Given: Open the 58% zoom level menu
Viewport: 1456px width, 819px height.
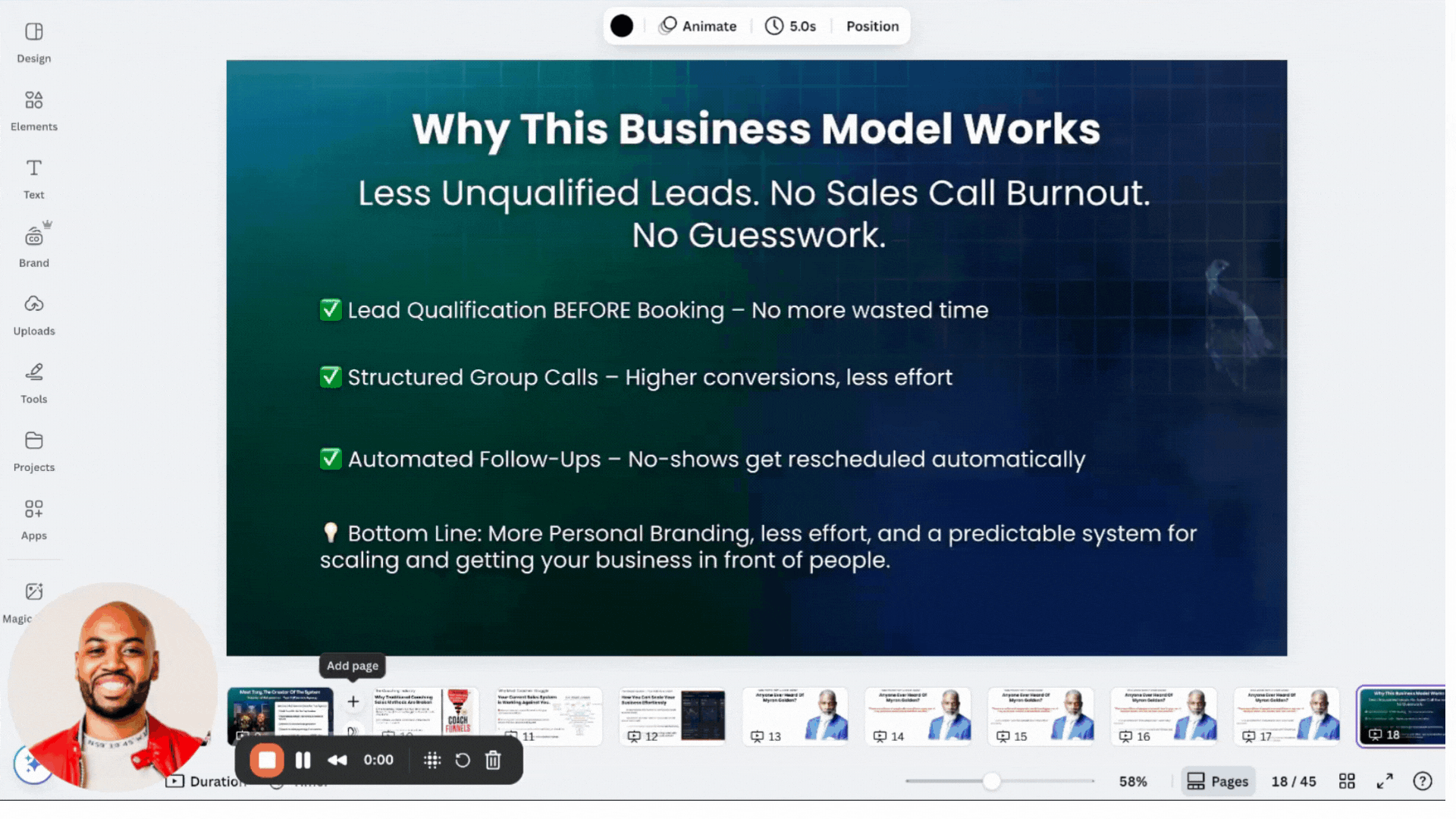Looking at the screenshot, I should (1133, 781).
